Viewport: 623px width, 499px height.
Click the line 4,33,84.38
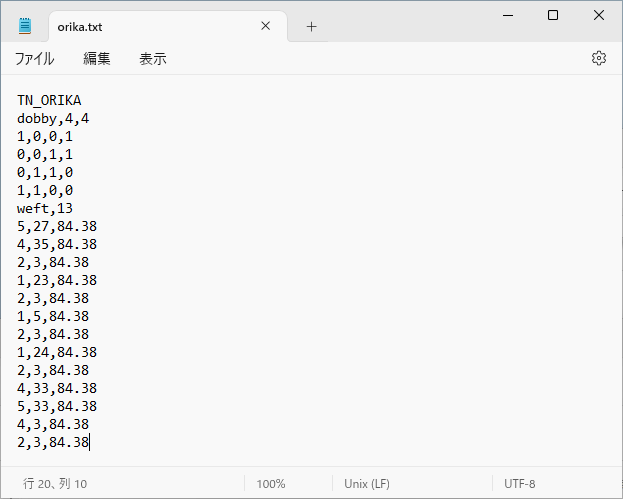tap(57, 389)
